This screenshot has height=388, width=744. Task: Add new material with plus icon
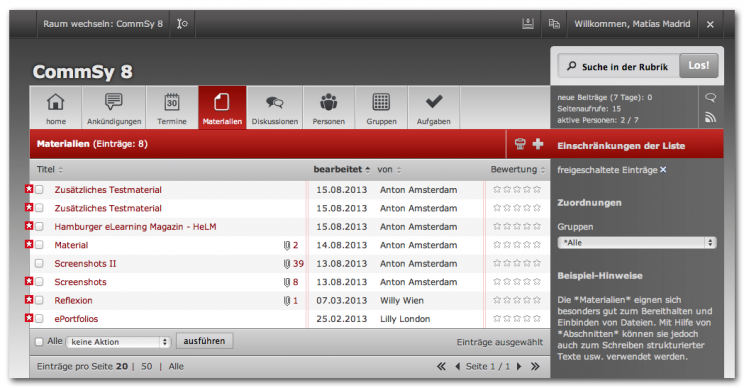tap(538, 144)
